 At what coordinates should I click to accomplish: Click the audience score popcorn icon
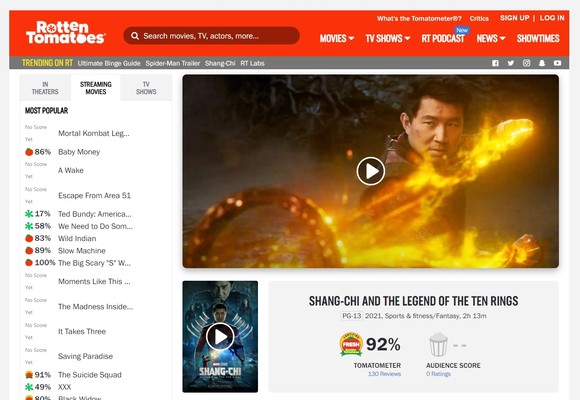tap(438, 344)
